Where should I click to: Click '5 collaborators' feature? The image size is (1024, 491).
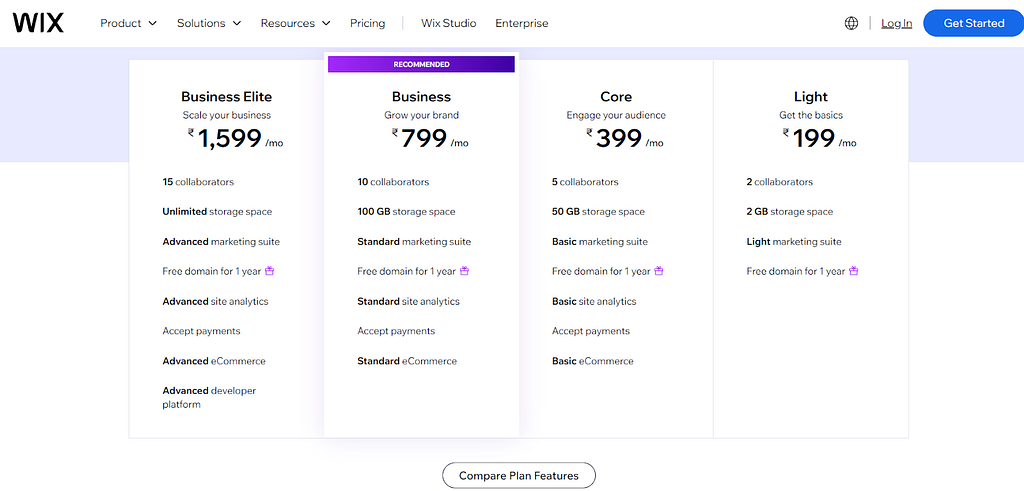coord(585,182)
